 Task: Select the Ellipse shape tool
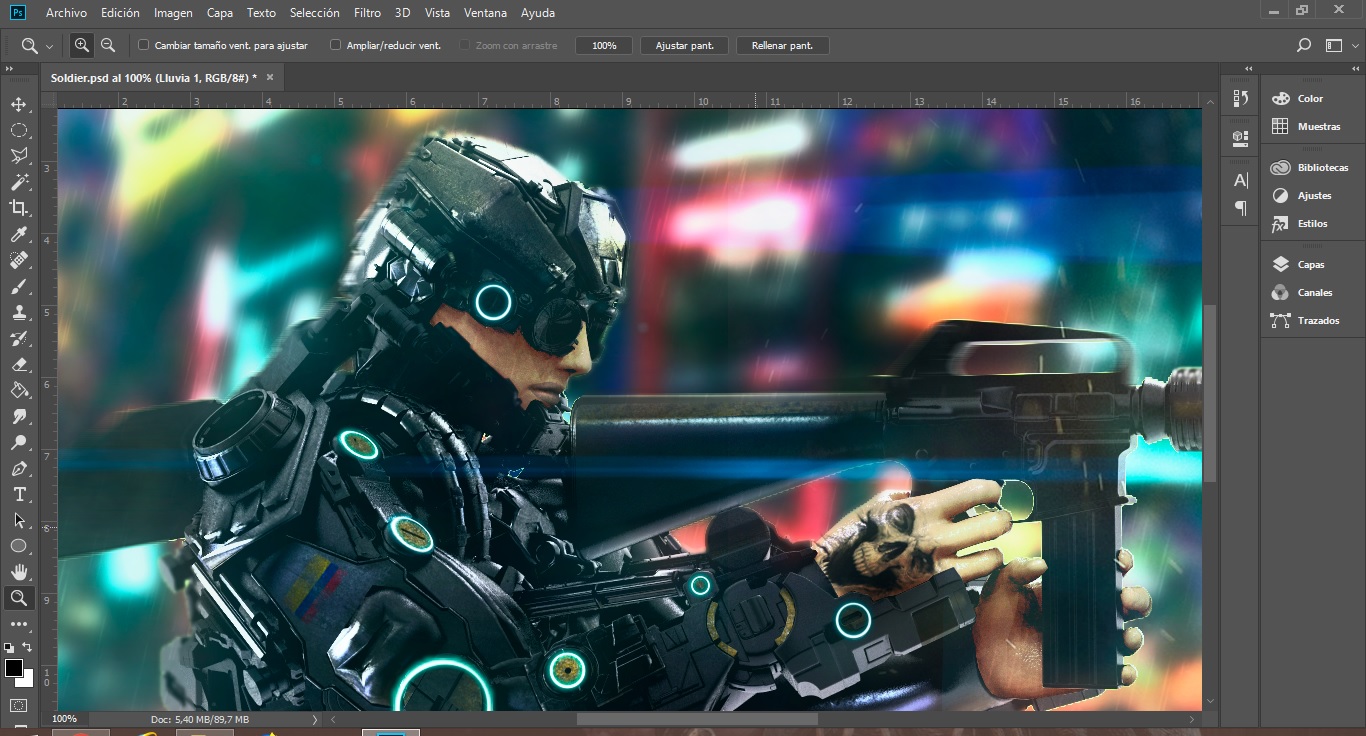[x=19, y=546]
